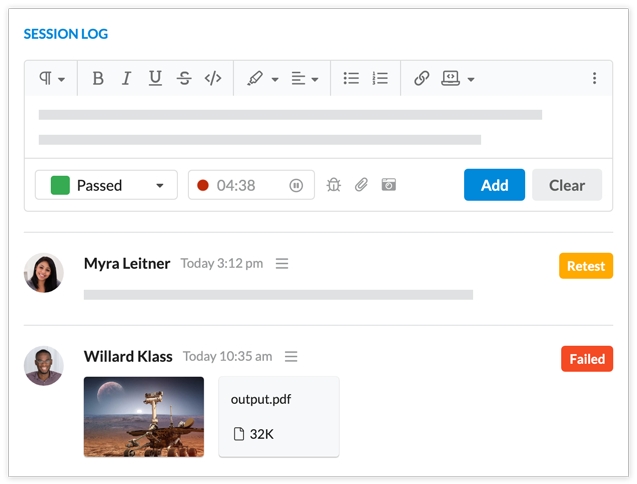
Task: Click the red recording indicator dot
Action: coord(203,185)
